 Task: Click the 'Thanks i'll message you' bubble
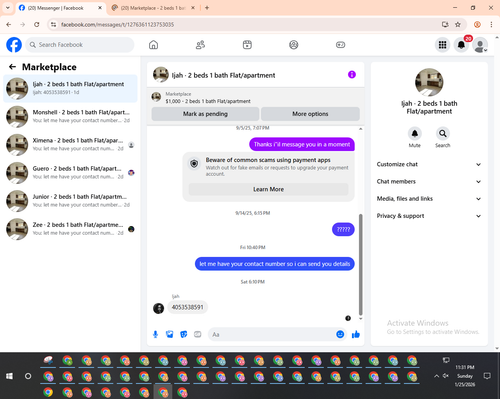pos(302,144)
